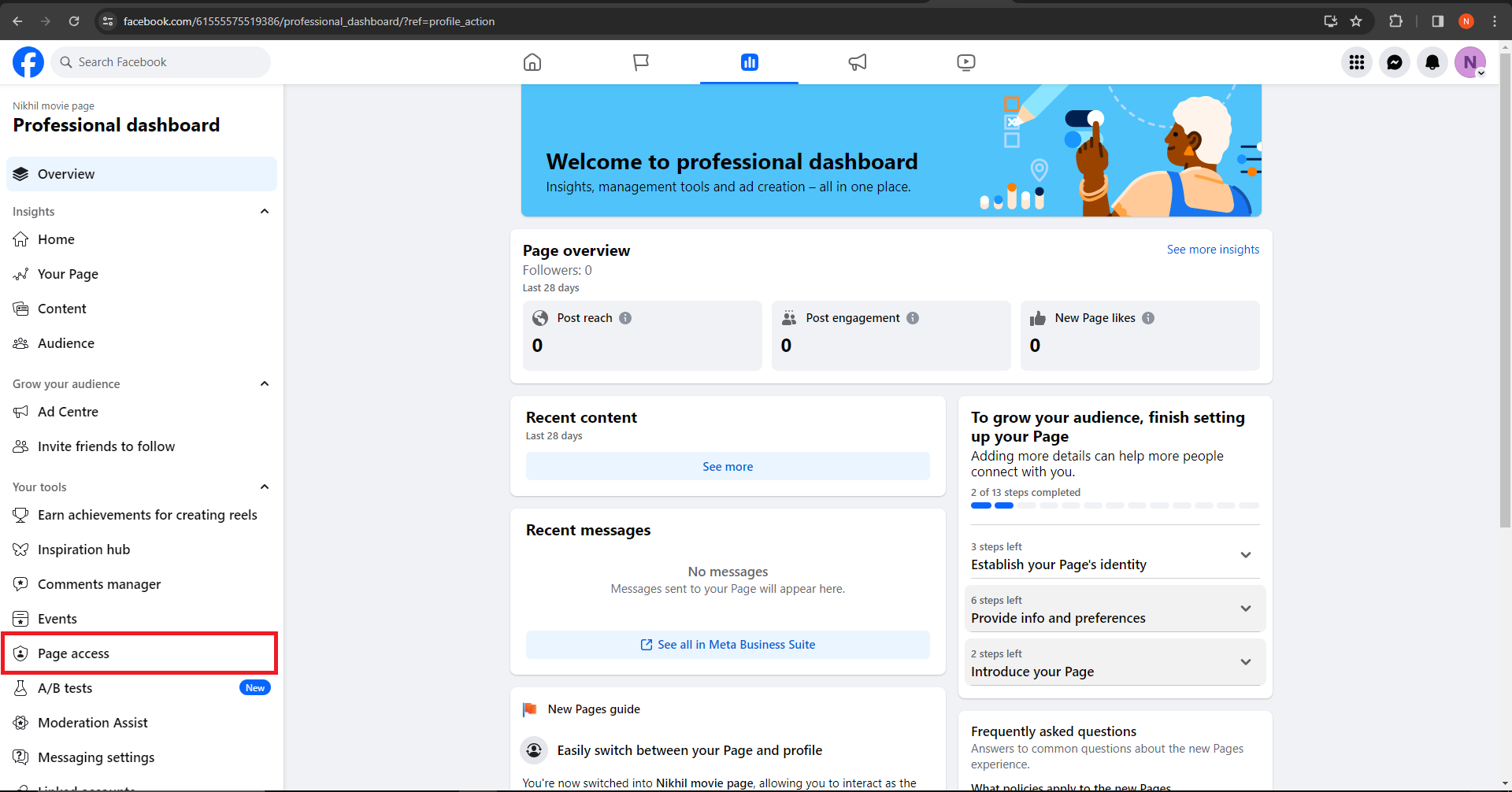Open the Home tab icon in top navigation

coord(532,62)
